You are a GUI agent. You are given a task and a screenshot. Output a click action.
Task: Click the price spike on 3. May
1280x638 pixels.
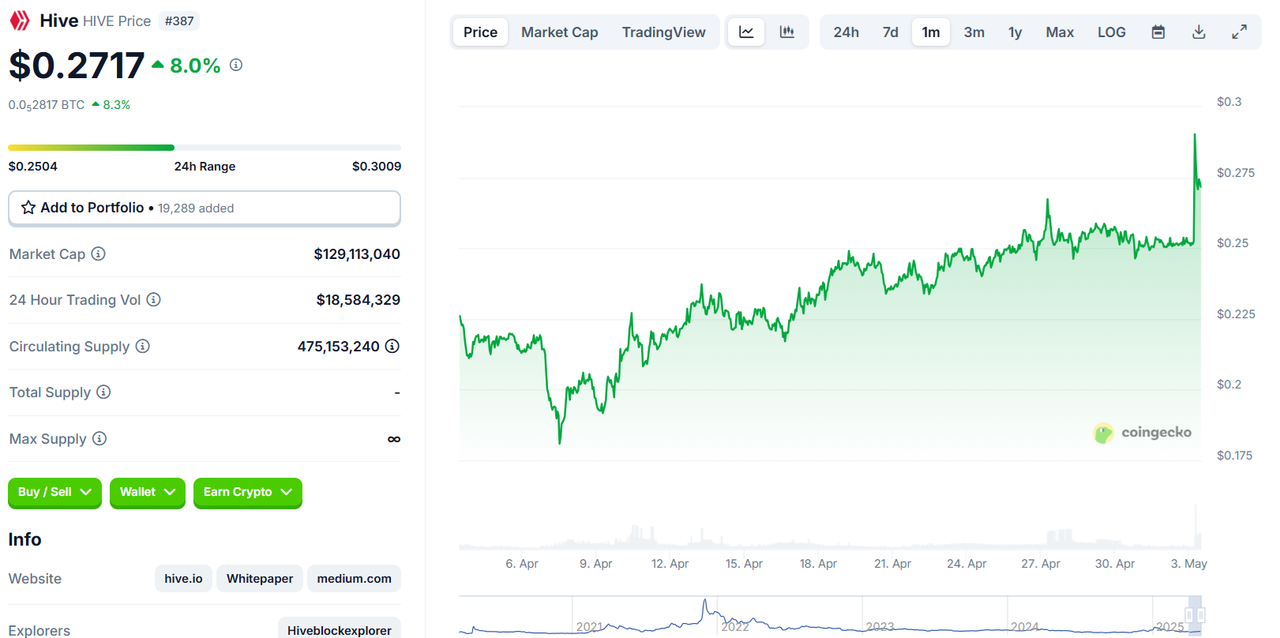pos(1195,135)
